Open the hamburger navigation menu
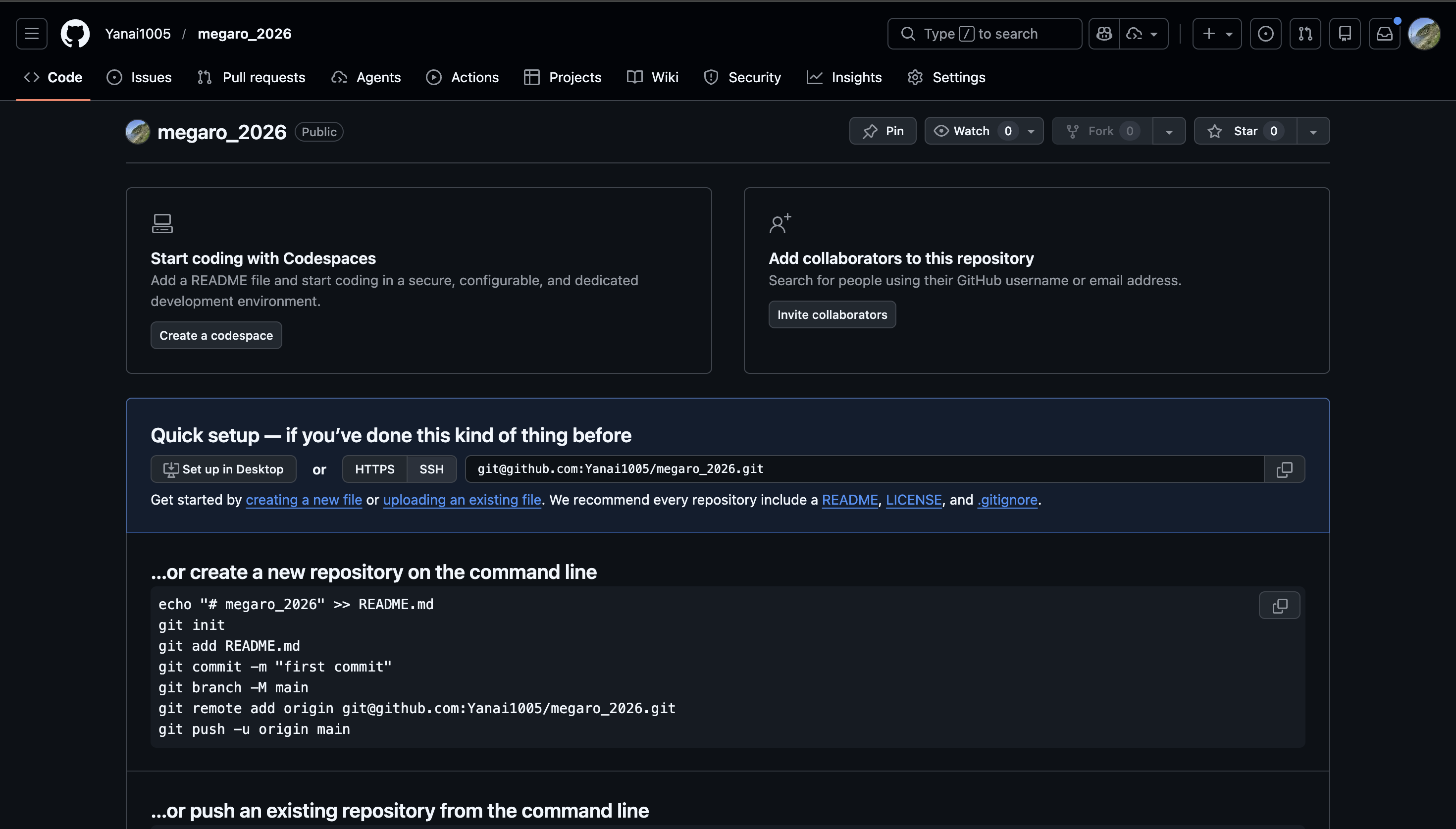Screen dimensions: 1456x829 [31, 34]
